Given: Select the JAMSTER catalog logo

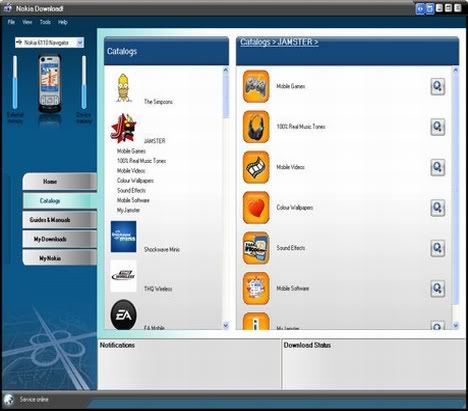Looking at the screenshot, I should (x=123, y=128).
